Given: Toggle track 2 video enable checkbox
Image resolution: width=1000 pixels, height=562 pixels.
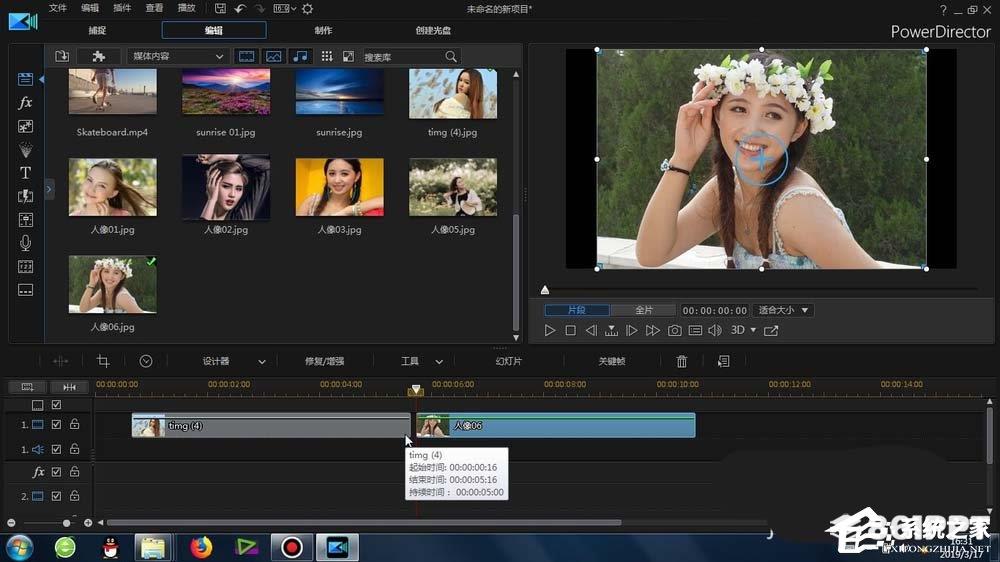Looking at the screenshot, I should (x=56, y=496).
